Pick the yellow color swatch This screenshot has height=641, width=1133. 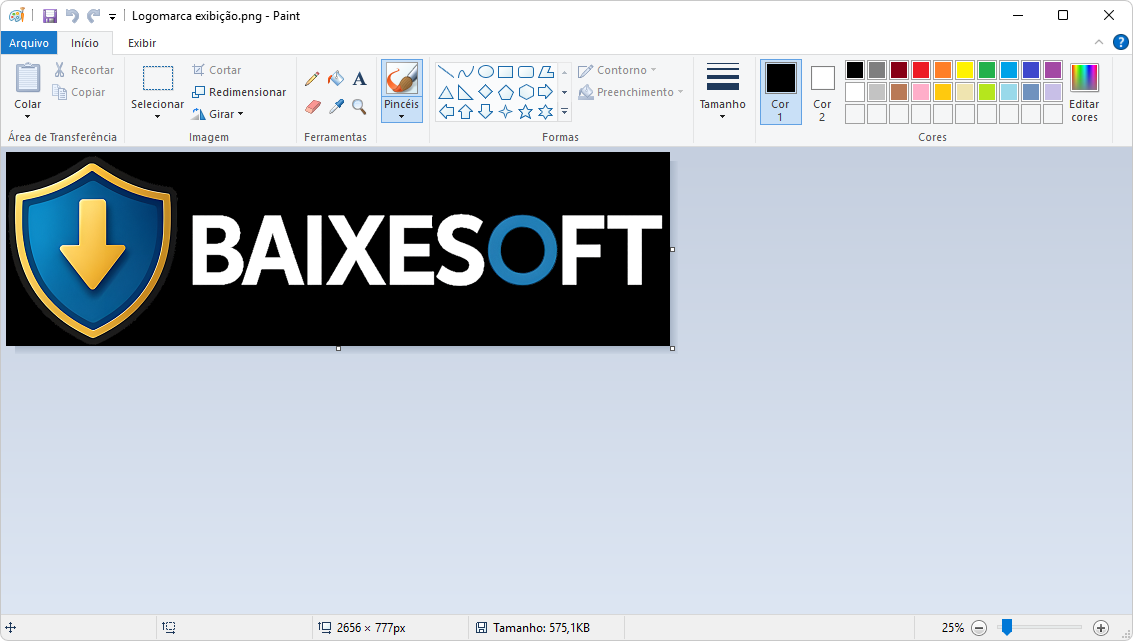click(965, 69)
